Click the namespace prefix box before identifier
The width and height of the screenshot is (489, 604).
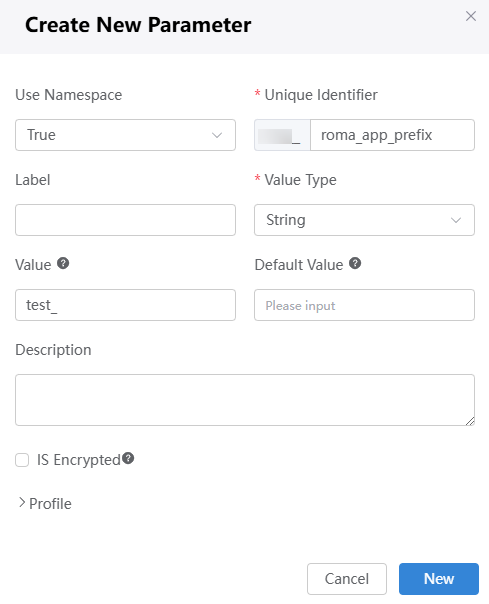pos(282,135)
